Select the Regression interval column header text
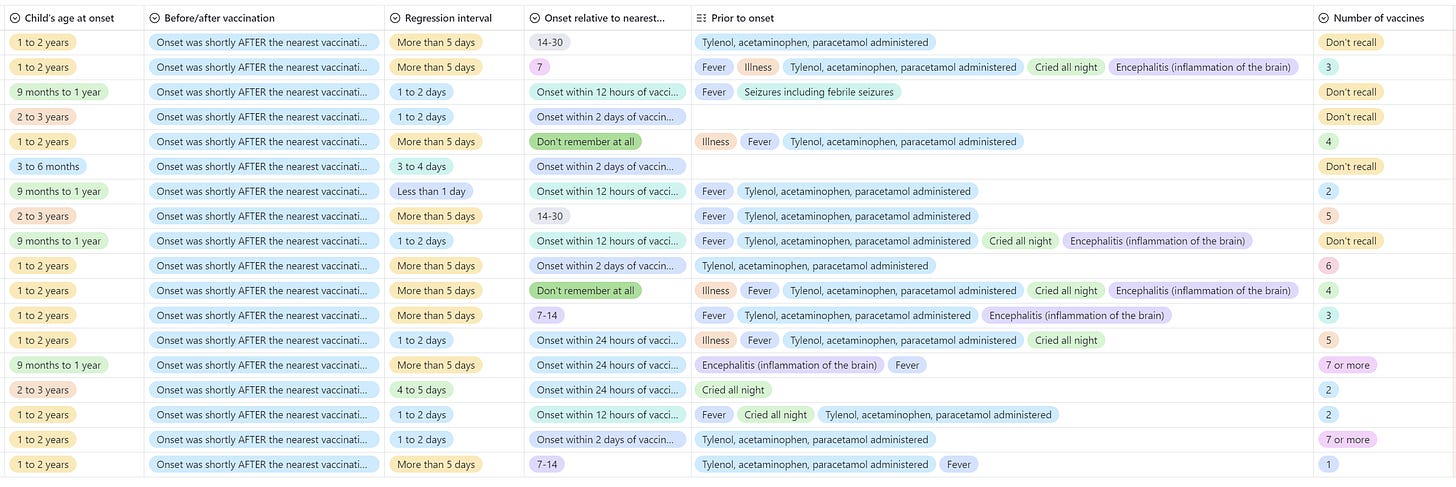The height and width of the screenshot is (487, 1456). pos(449,18)
